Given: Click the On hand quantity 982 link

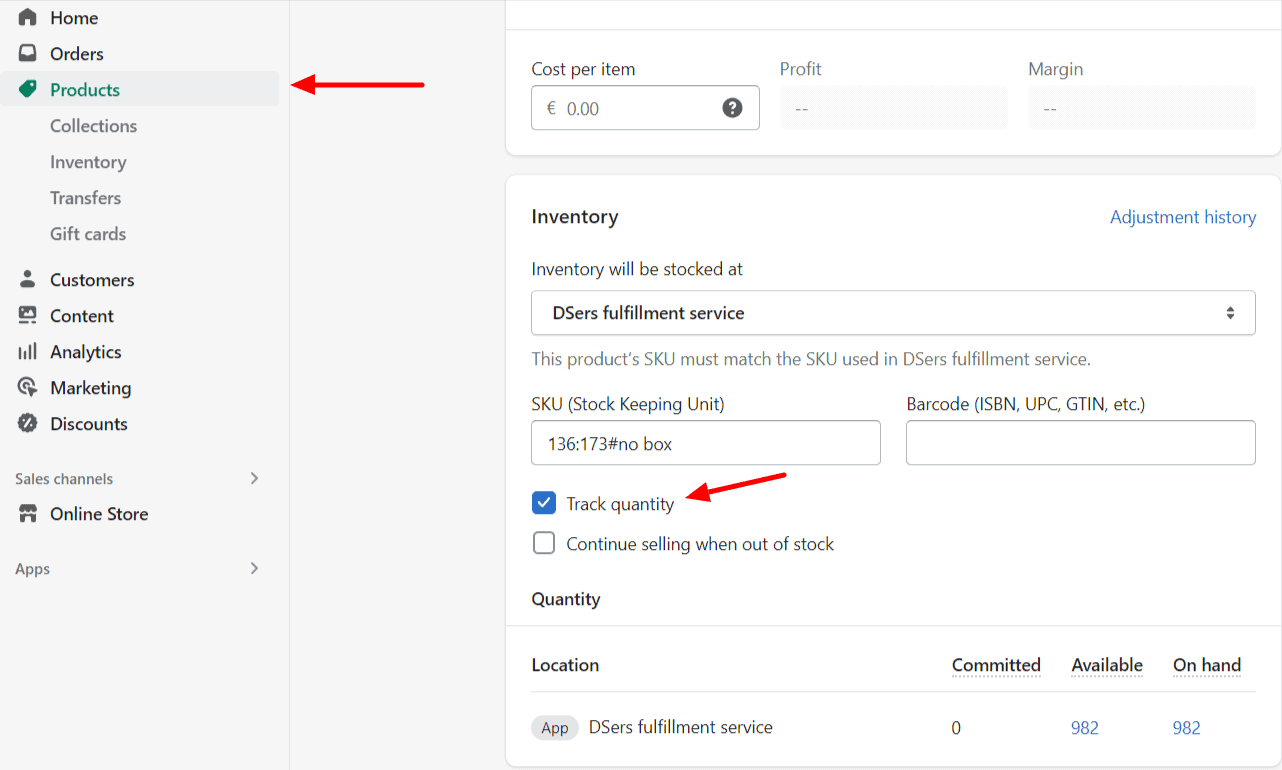Looking at the screenshot, I should click(1187, 728).
